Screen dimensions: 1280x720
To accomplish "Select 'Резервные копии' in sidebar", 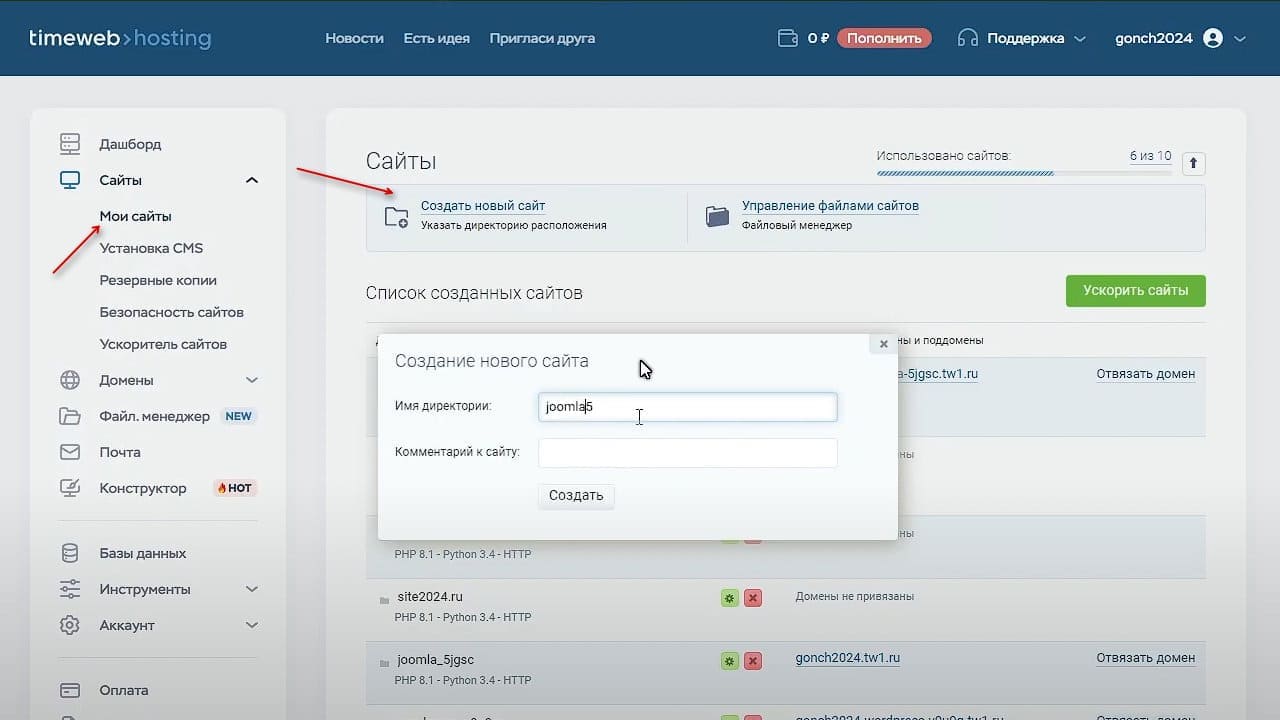I will tap(158, 280).
